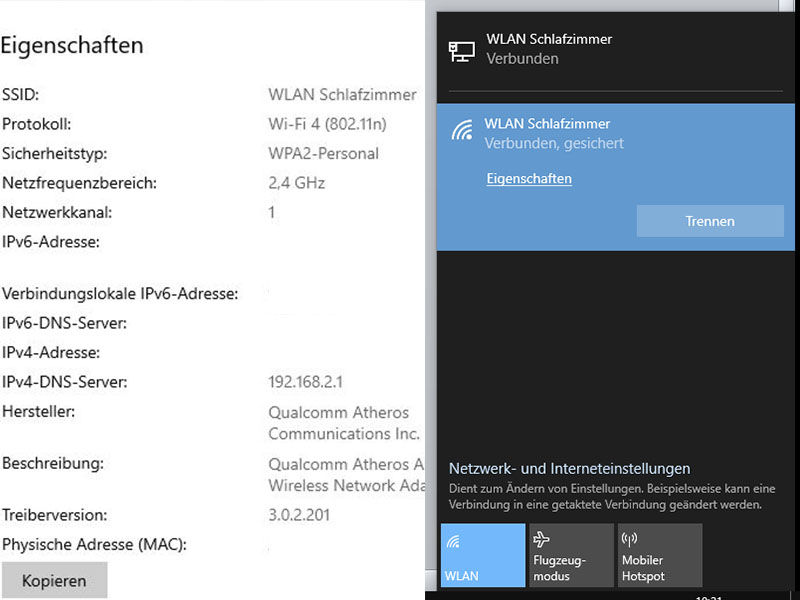Click the Verbunden, gesichert status text

[554, 143]
